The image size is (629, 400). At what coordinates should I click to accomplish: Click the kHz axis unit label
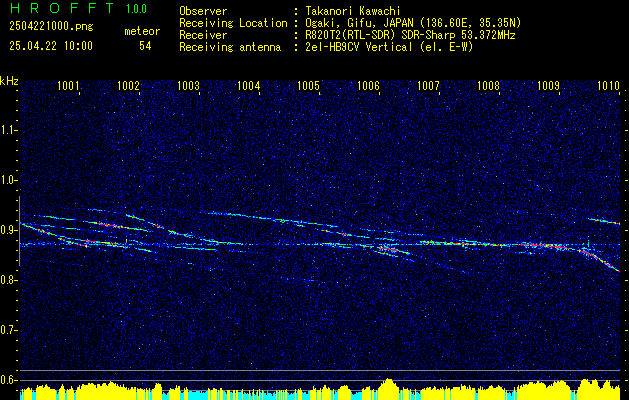[9, 81]
